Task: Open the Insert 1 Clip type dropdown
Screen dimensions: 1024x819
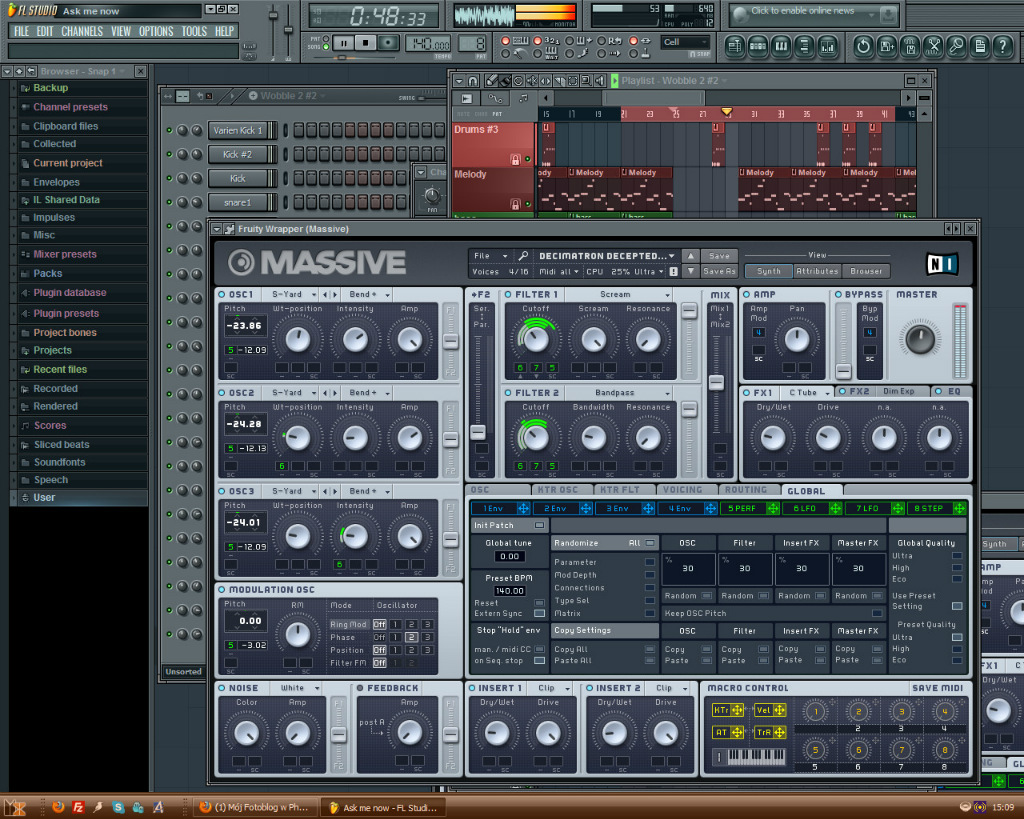Action: [x=552, y=688]
